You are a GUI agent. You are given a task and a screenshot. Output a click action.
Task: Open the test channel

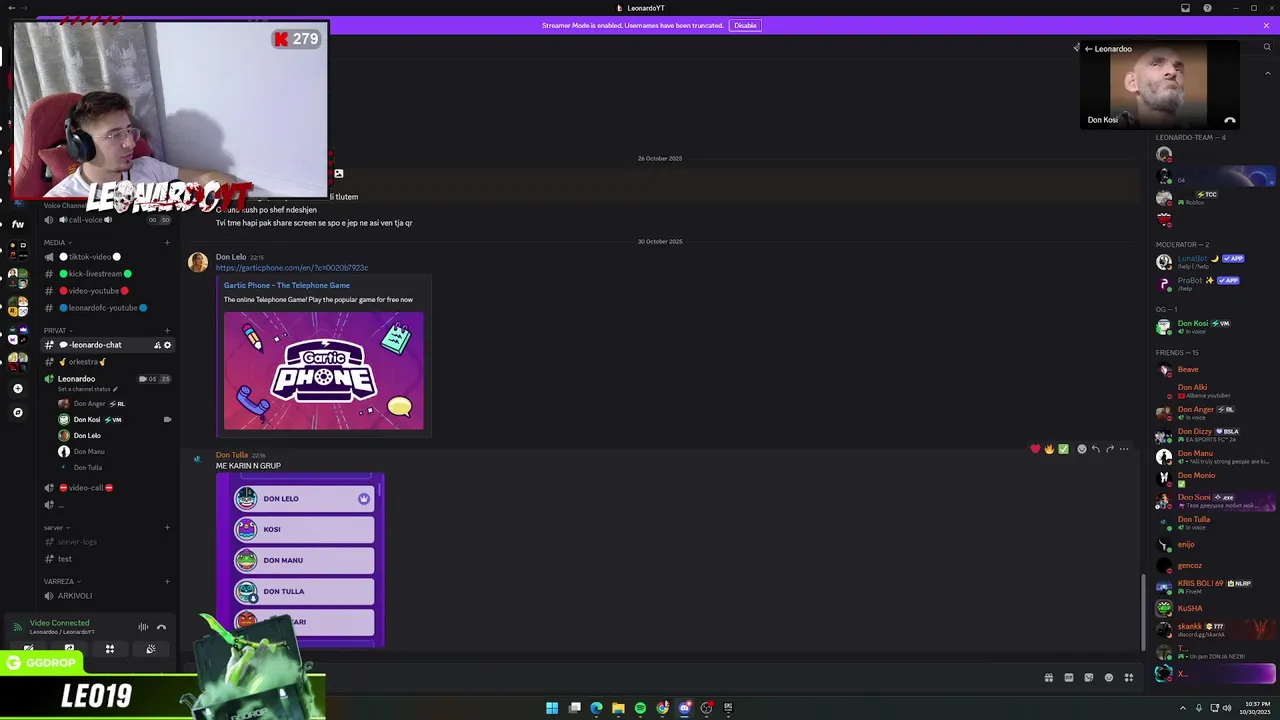coord(108,559)
